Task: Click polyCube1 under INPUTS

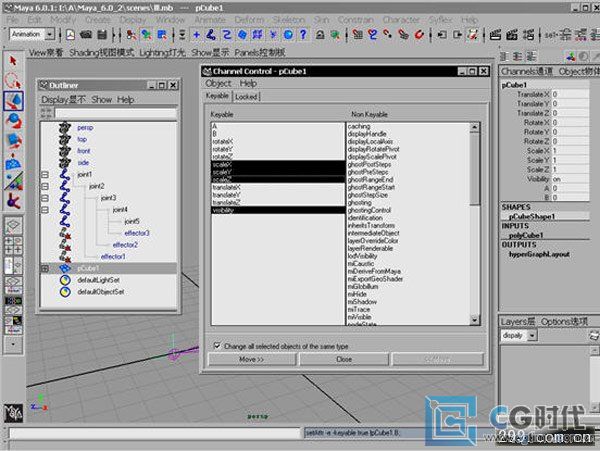Action: (526, 235)
